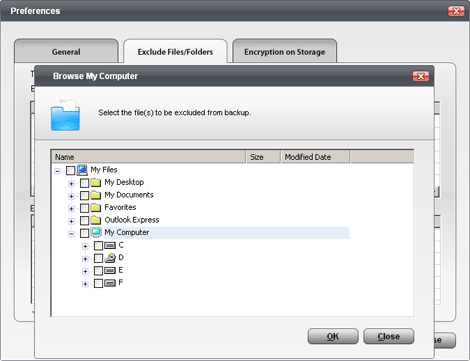
Task: Expand drive E in the tree
Action: pyautogui.click(x=85, y=272)
